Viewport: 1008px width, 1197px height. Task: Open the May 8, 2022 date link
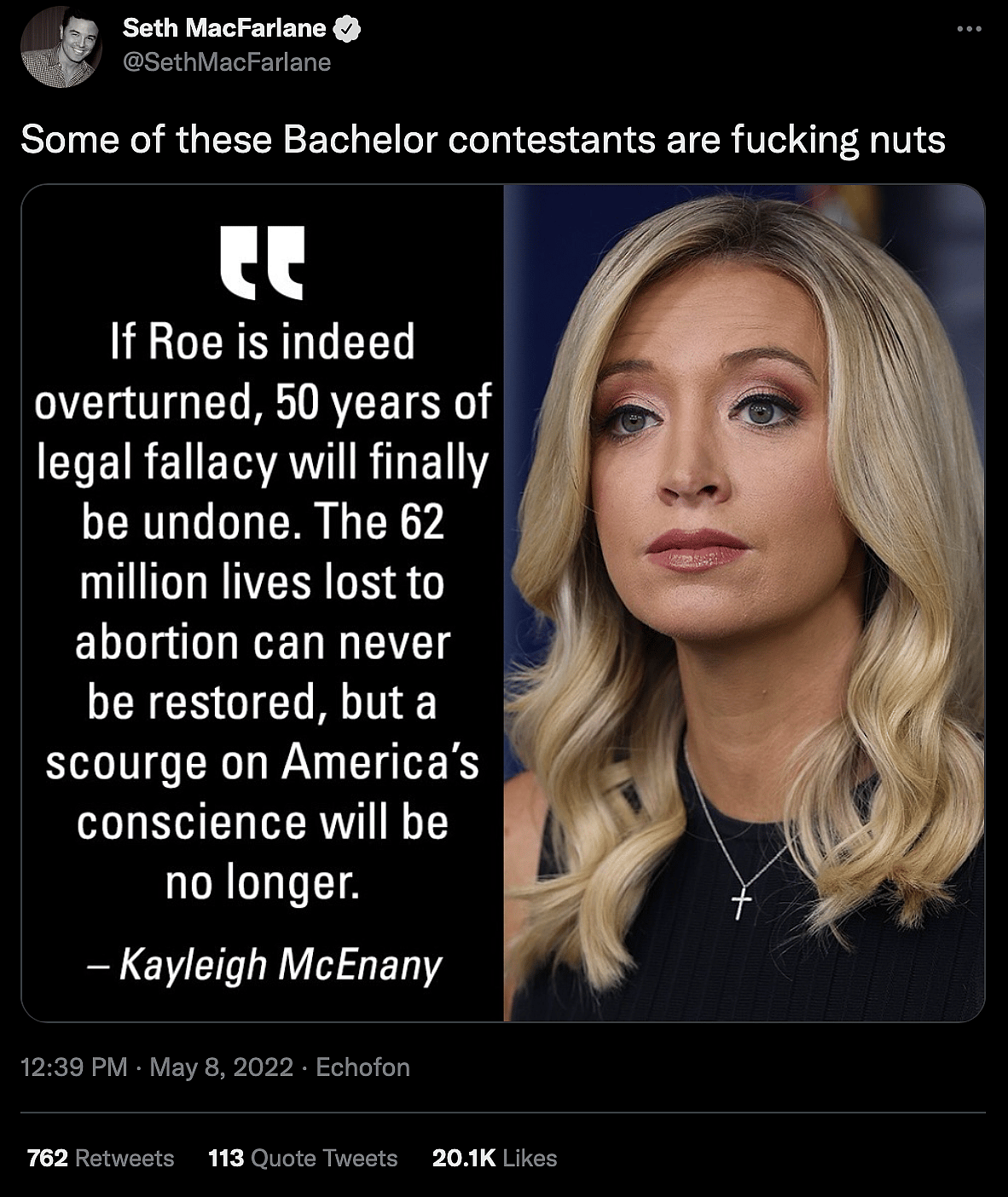pos(221,1067)
